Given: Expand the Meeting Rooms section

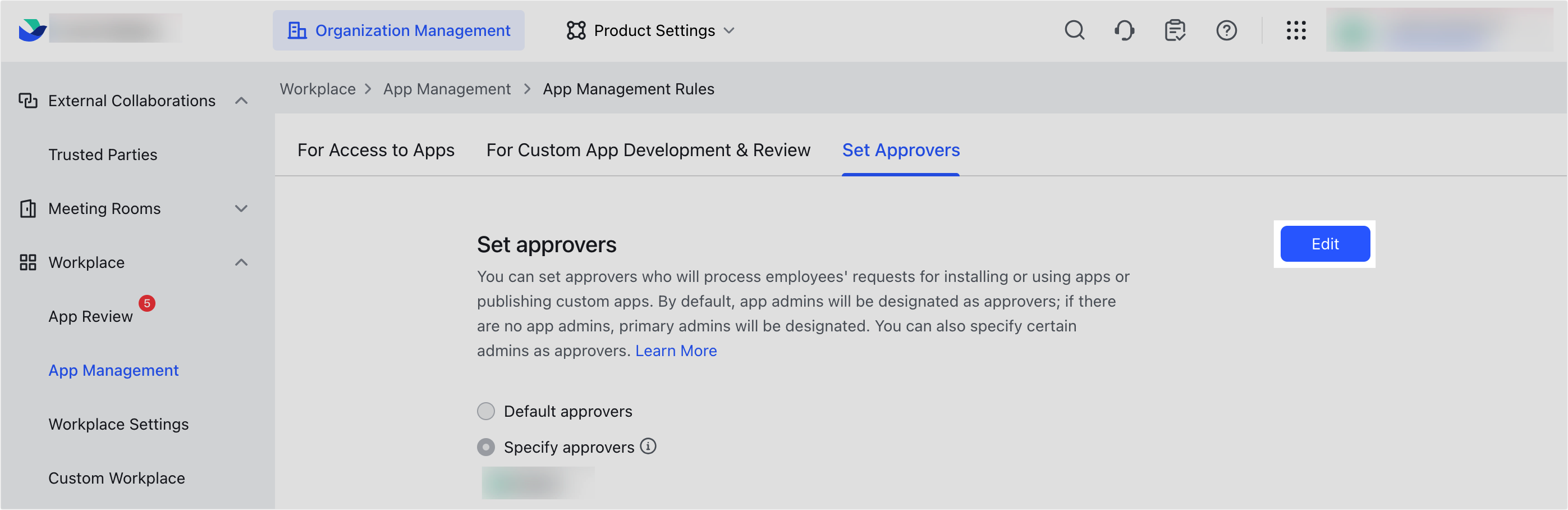Looking at the screenshot, I should (242, 208).
